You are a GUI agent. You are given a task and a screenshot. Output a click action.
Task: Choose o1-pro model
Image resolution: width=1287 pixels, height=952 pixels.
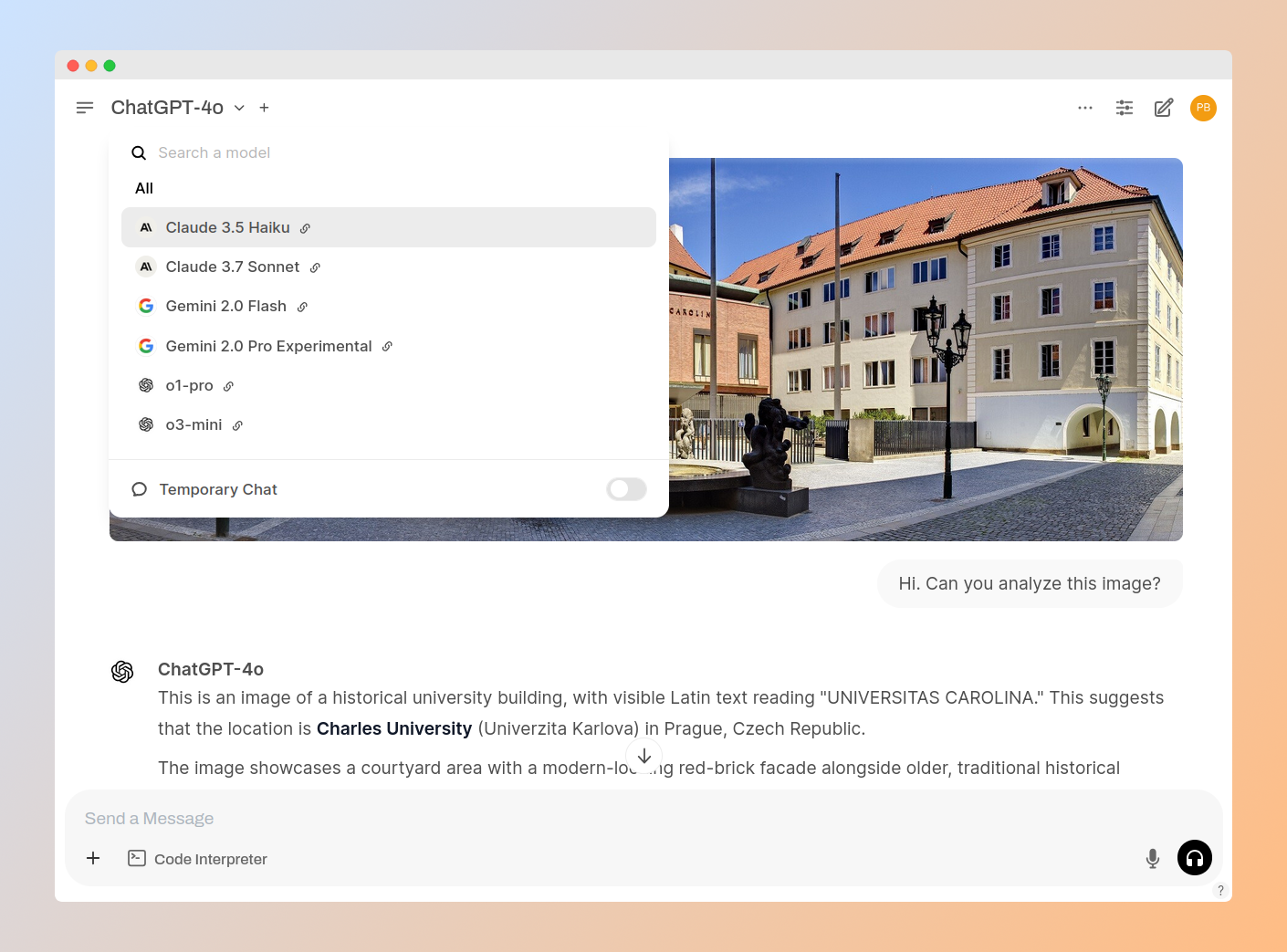389,385
